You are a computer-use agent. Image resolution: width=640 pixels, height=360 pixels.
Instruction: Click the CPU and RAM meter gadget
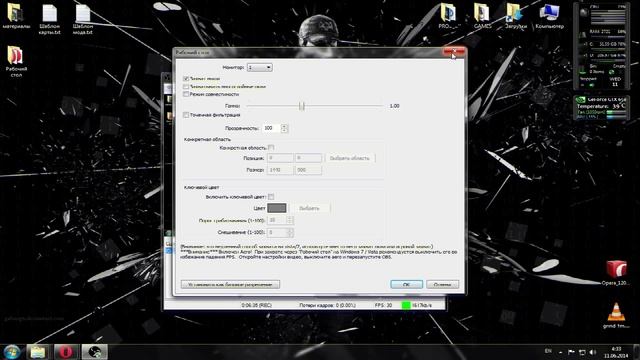coord(601,46)
